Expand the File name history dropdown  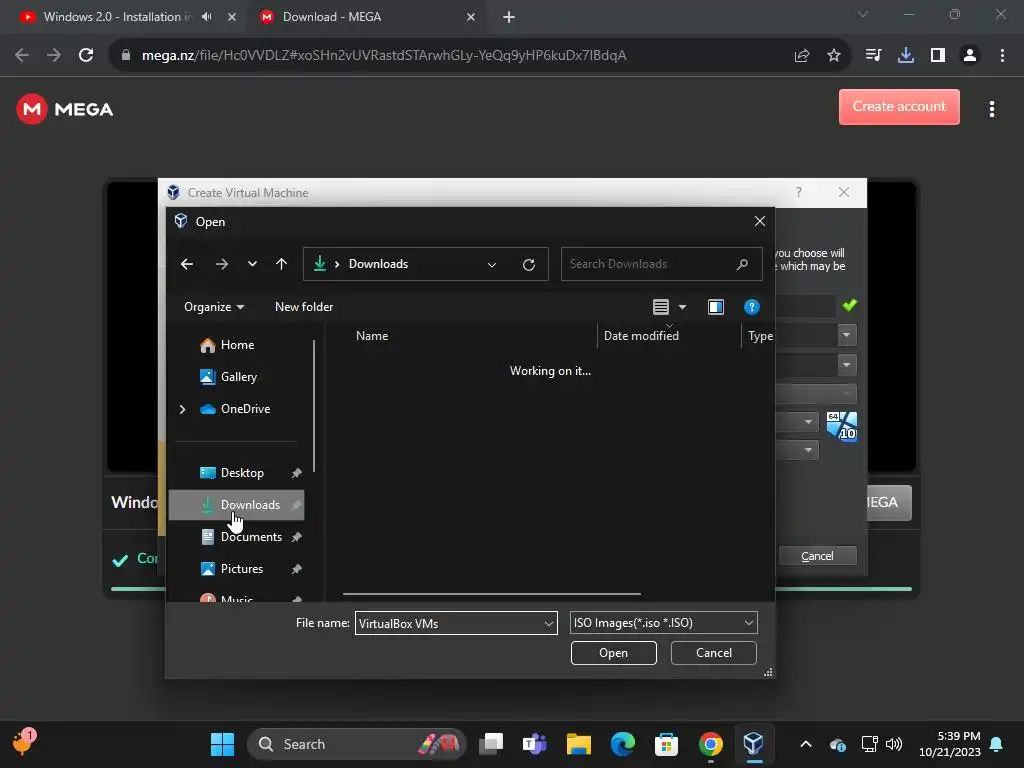[549, 623]
